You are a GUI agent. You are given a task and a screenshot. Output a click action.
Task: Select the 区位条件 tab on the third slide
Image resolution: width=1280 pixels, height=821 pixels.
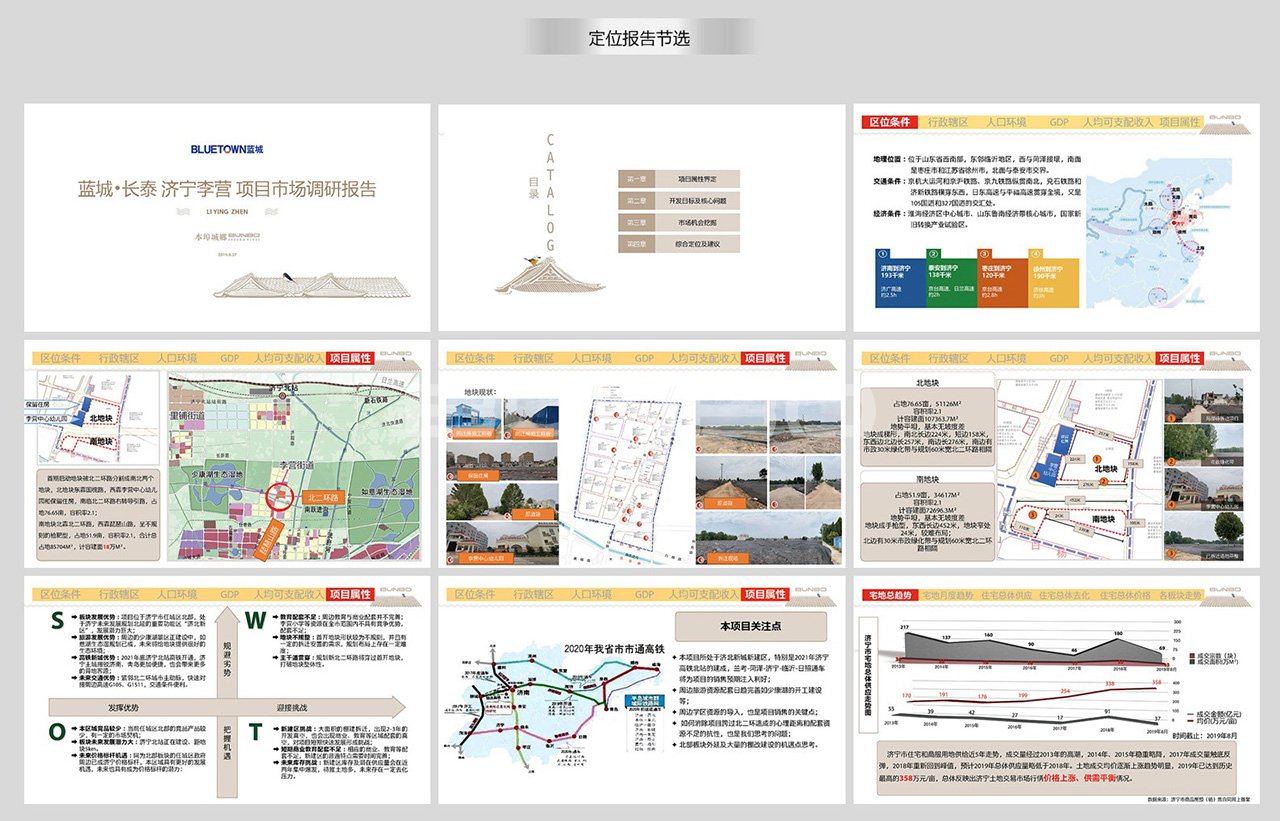click(x=888, y=122)
